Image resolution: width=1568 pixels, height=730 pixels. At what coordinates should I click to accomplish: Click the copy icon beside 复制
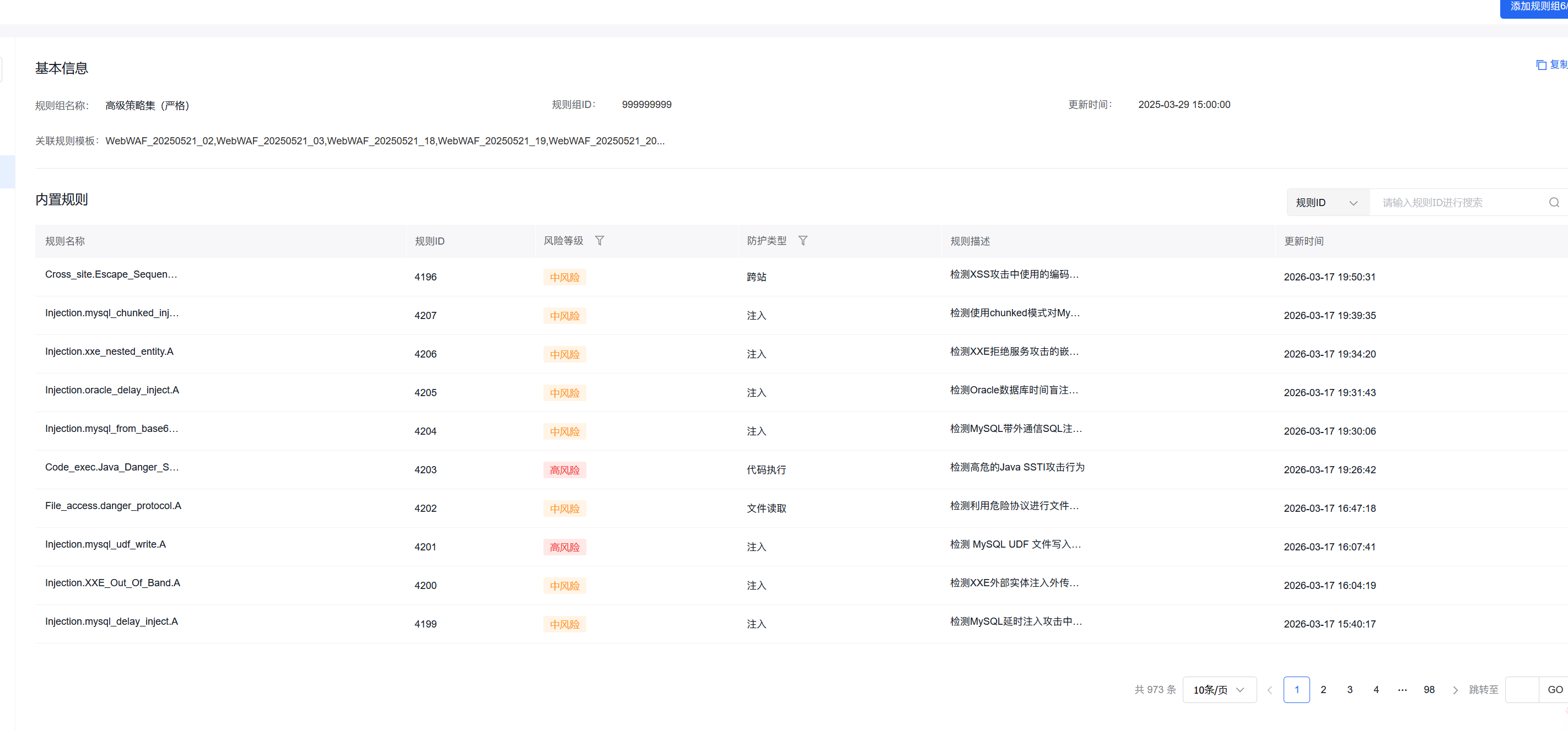(x=1541, y=64)
